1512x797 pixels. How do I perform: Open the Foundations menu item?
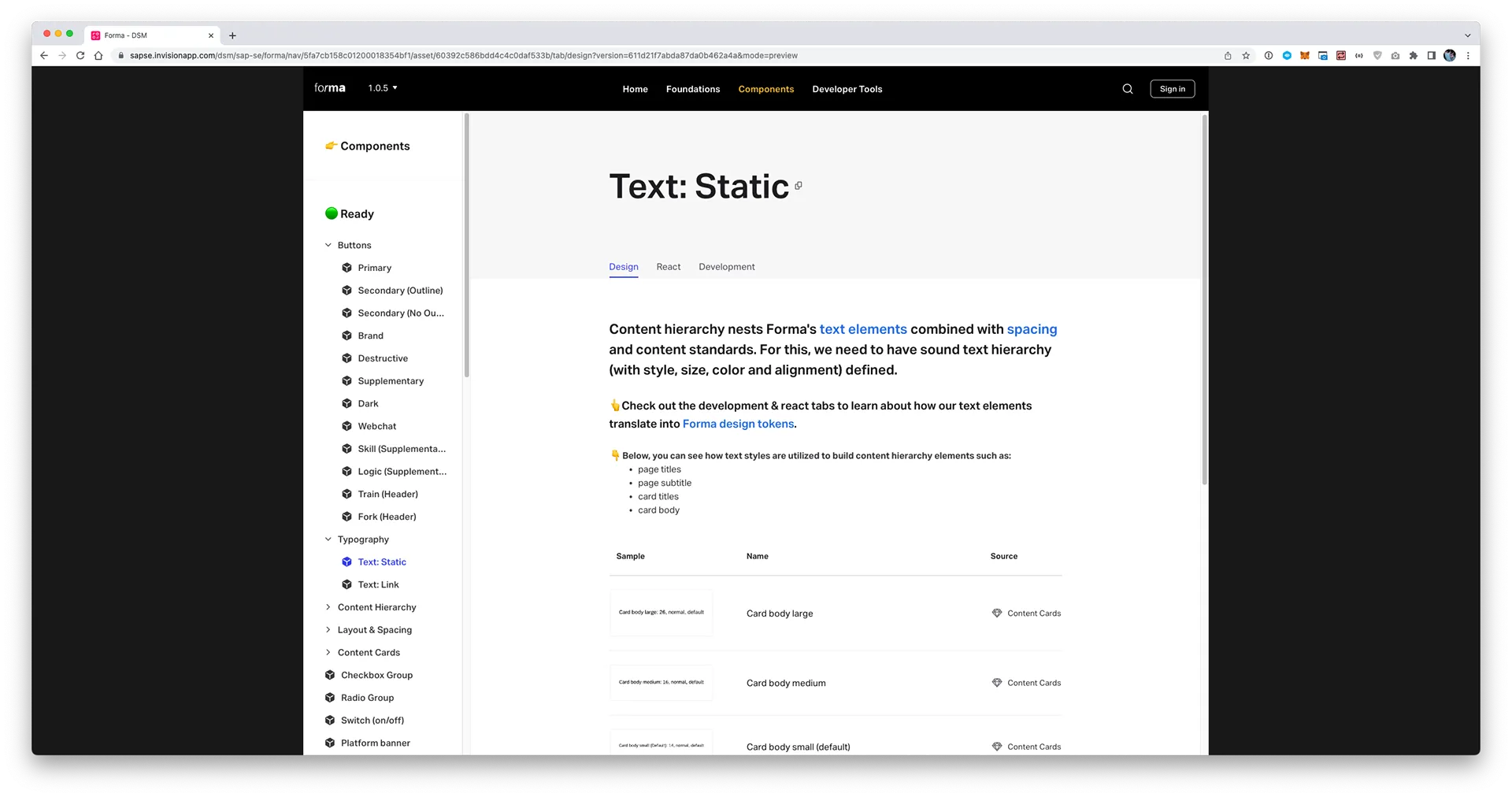pyautogui.click(x=693, y=90)
